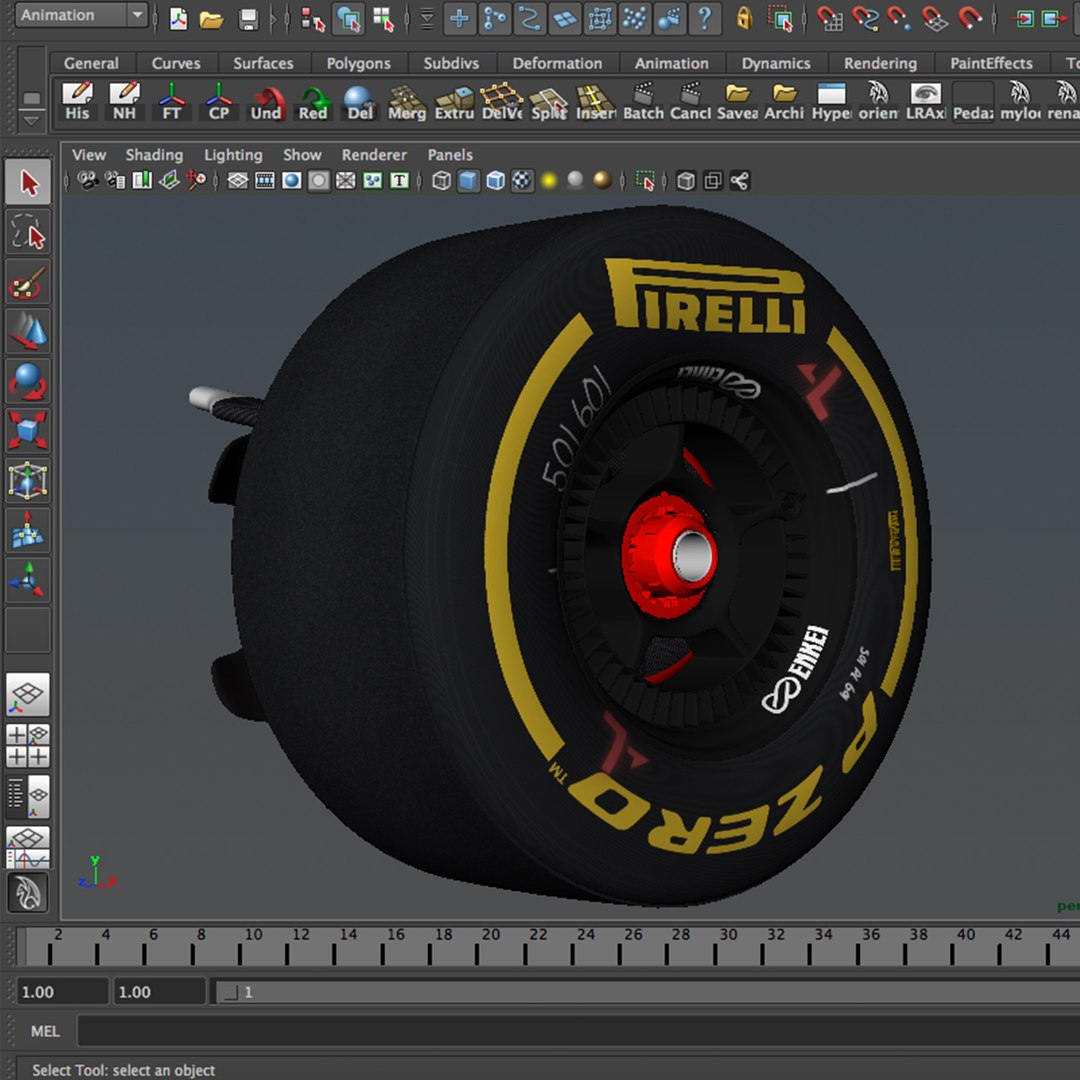
Task: Select the Universal Manipulator tool
Action: [x=28, y=481]
